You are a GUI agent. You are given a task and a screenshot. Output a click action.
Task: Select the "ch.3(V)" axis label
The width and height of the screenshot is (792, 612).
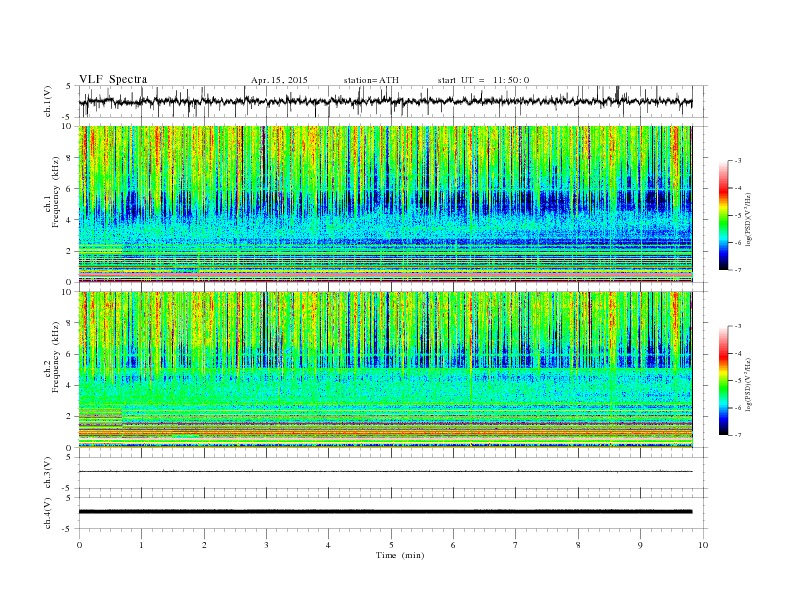point(47,473)
